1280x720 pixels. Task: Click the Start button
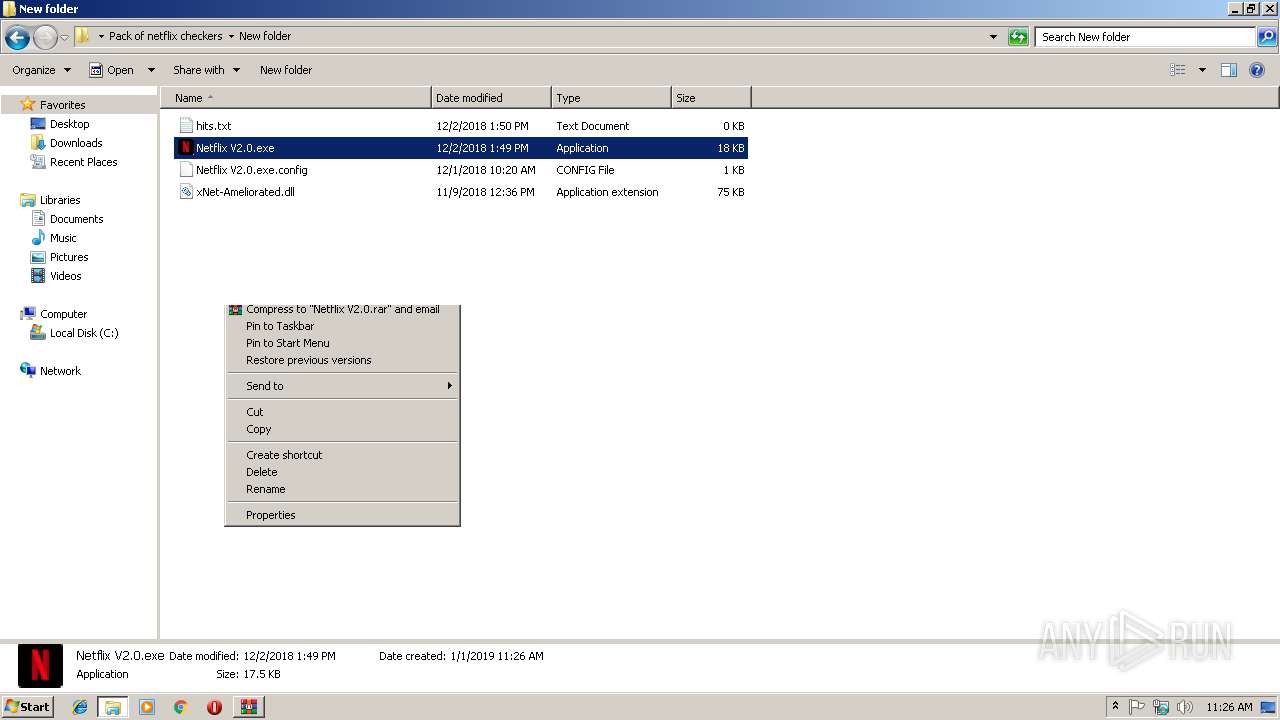point(27,706)
